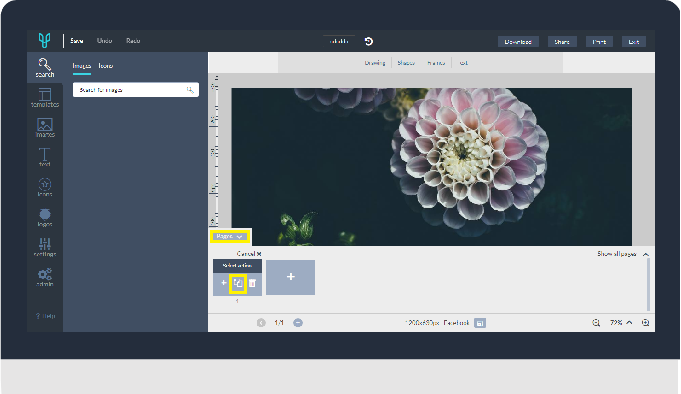Zoom in with the magnifier plus
Viewport: 681px width, 394px height.
645,323
